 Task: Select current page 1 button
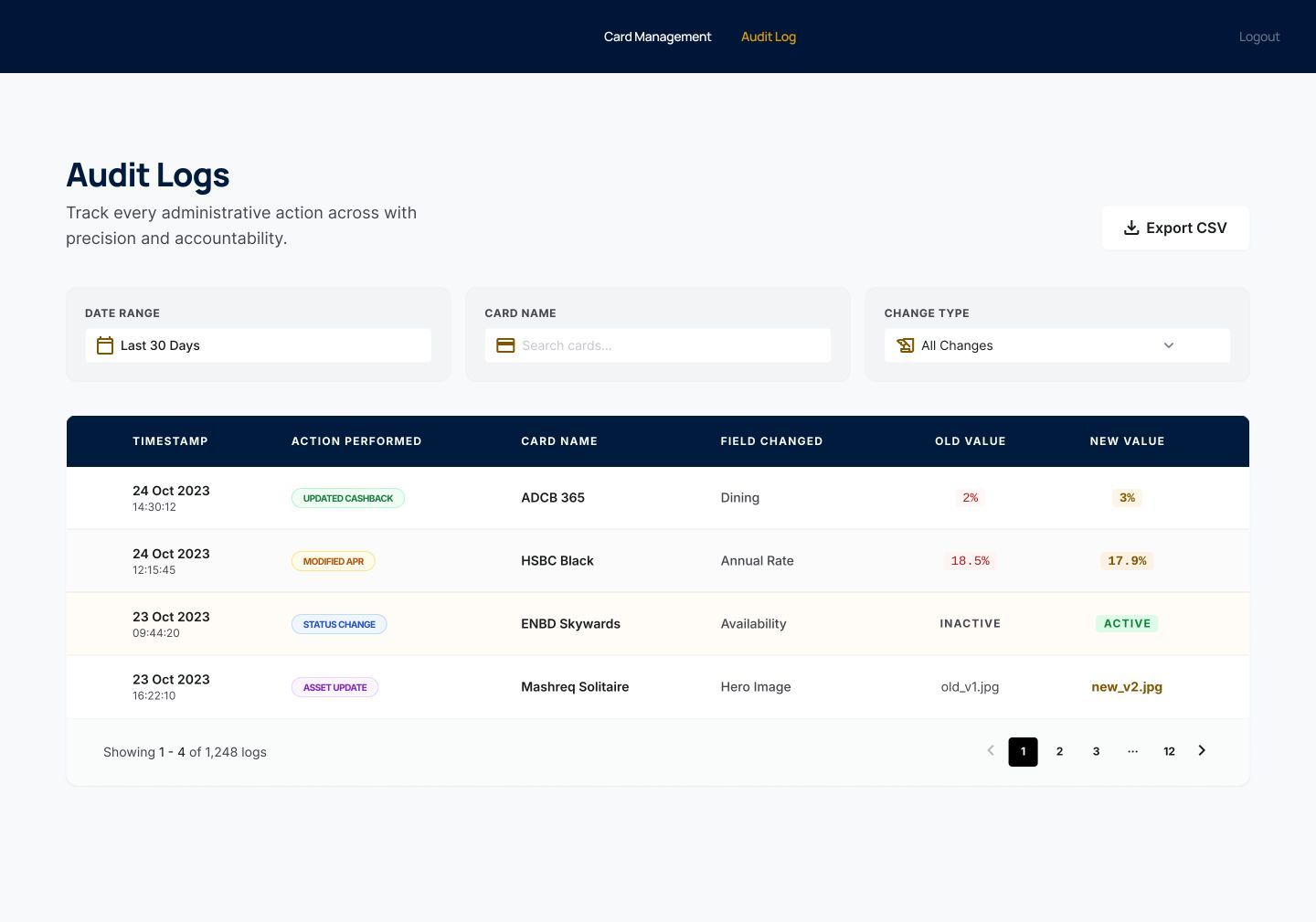(x=1023, y=752)
